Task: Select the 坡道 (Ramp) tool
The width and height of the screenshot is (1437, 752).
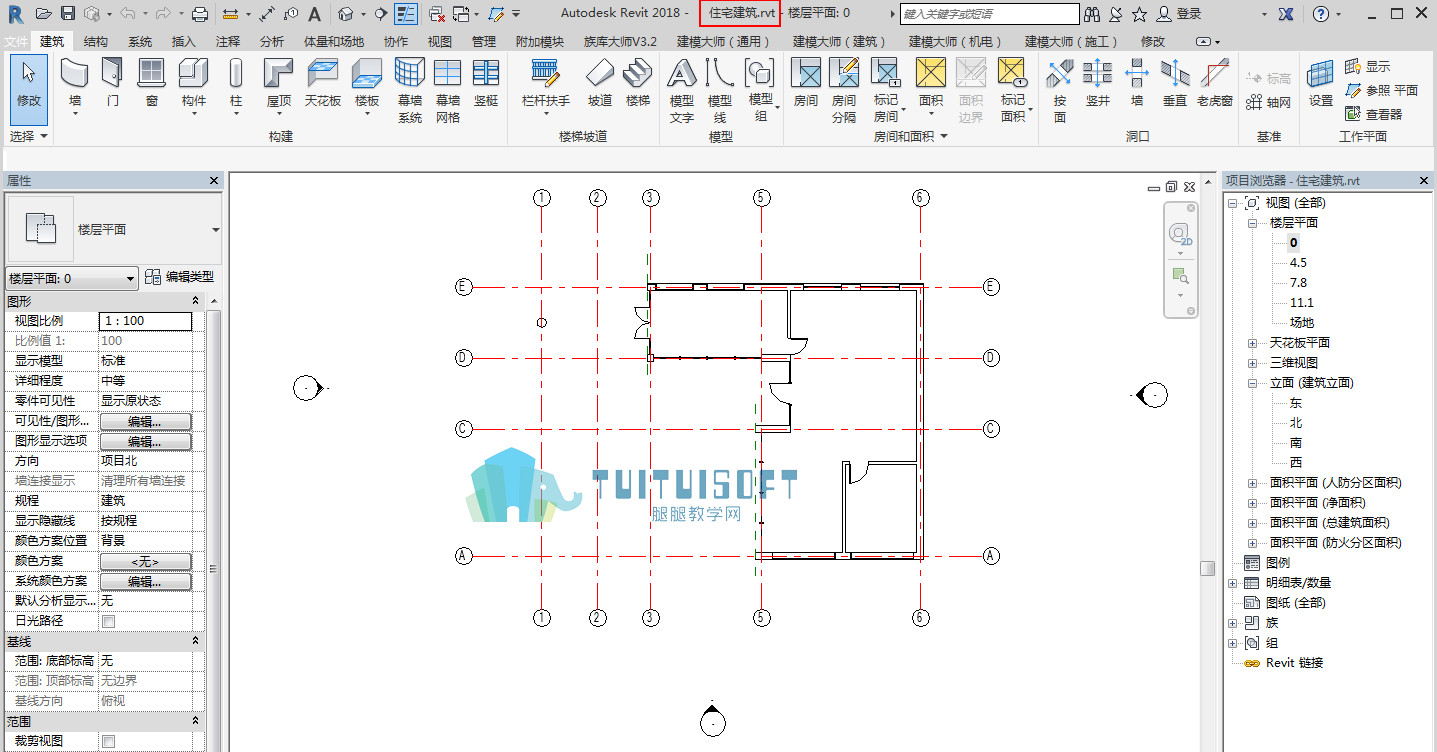Action: 599,82
